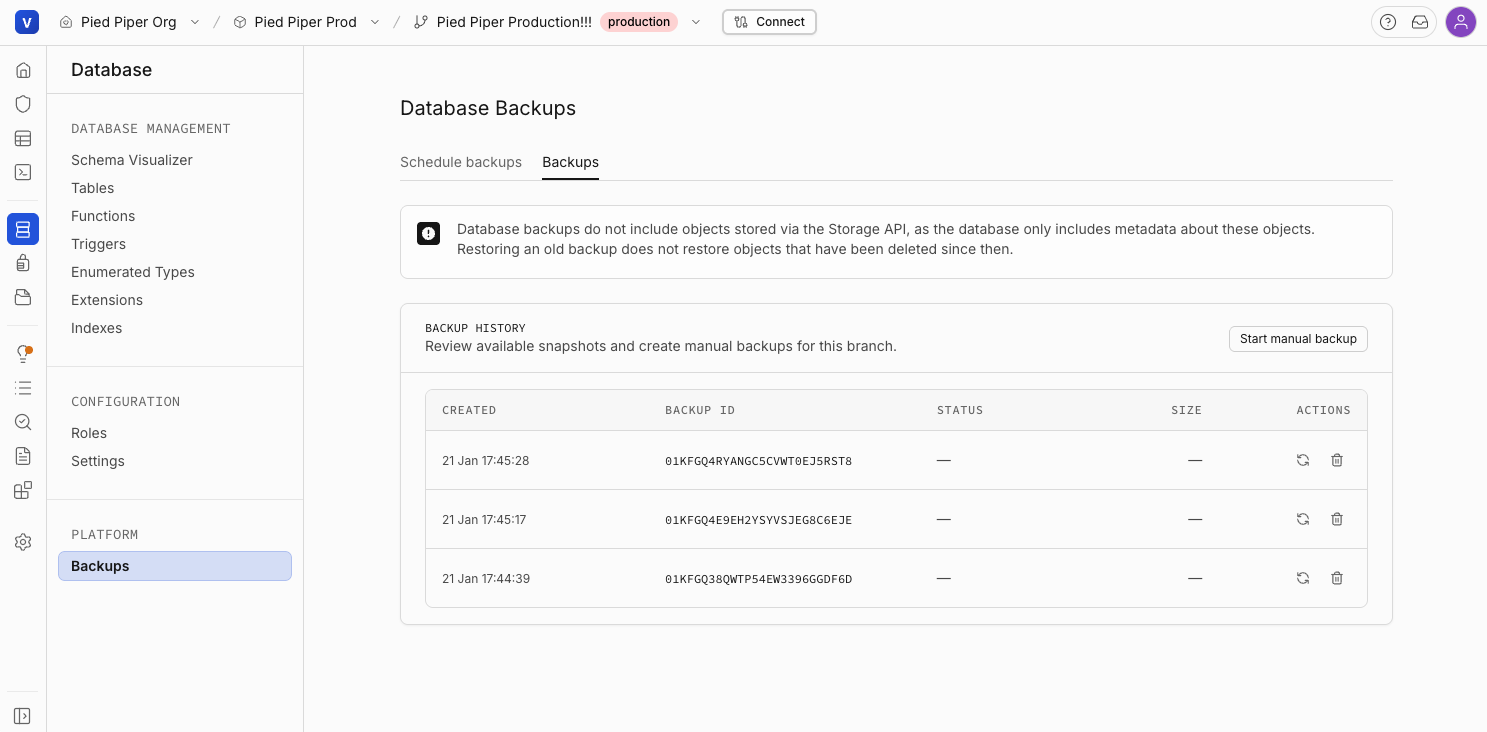Click the Connect button

[x=769, y=22]
